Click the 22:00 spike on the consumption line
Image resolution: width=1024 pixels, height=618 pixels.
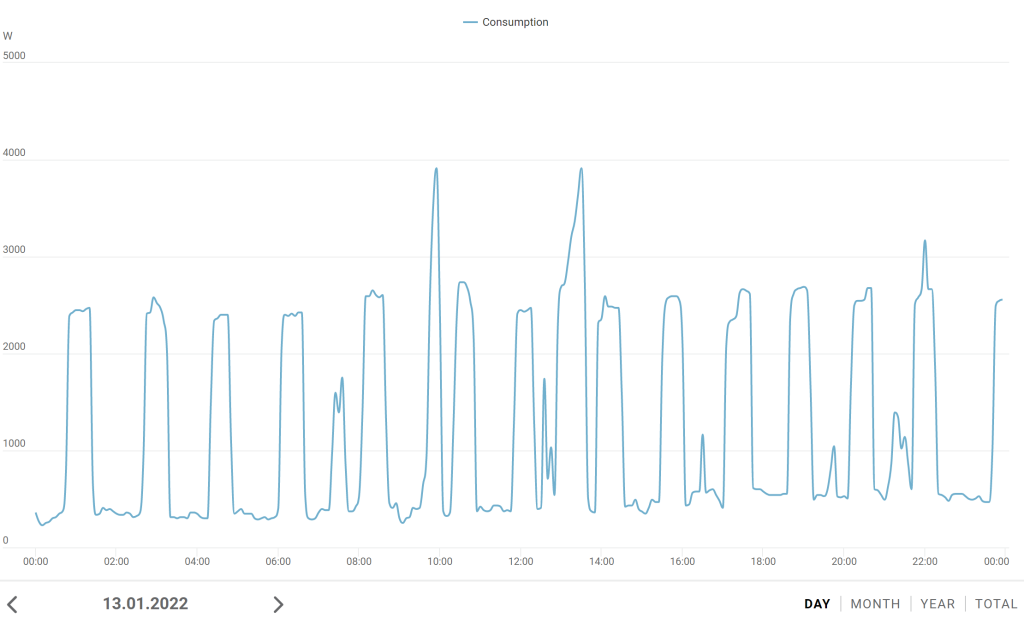(x=925, y=241)
